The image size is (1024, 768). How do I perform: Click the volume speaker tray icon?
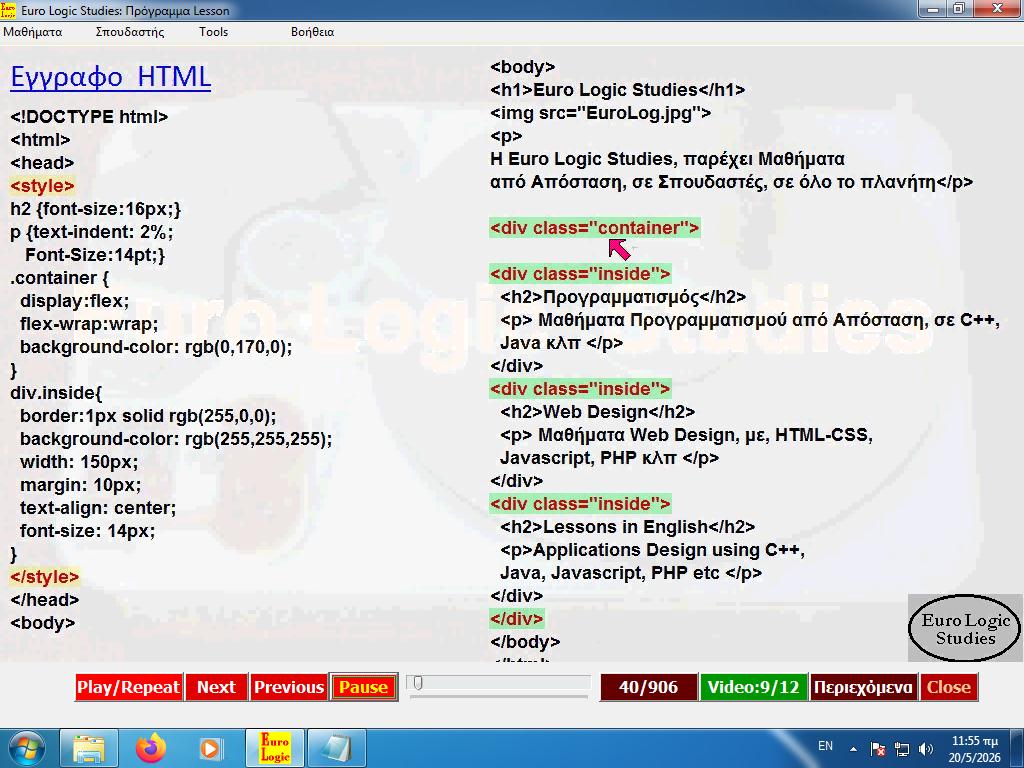(x=925, y=748)
